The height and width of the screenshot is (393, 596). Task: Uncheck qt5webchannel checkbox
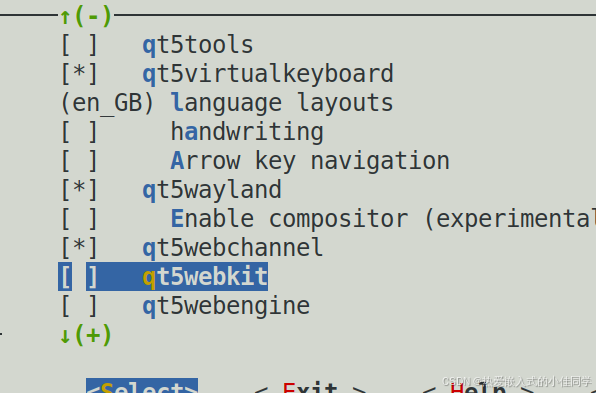click(x=79, y=248)
